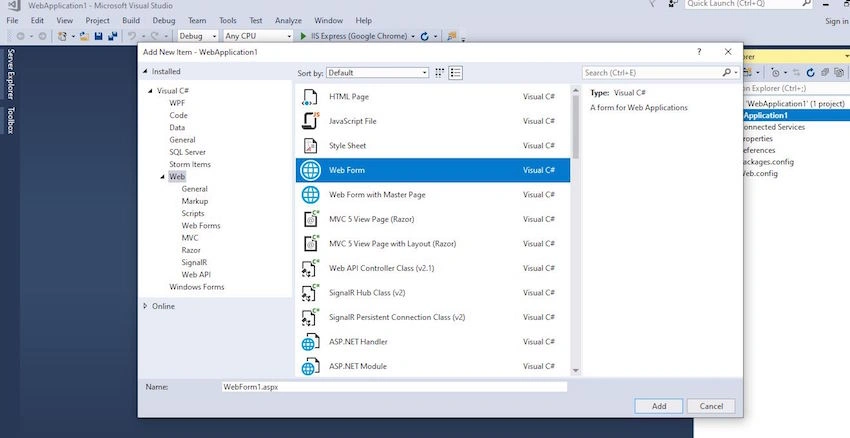This screenshot has width=850, height=438.
Task: Select the Razor category under Web
Action: [191, 250]
